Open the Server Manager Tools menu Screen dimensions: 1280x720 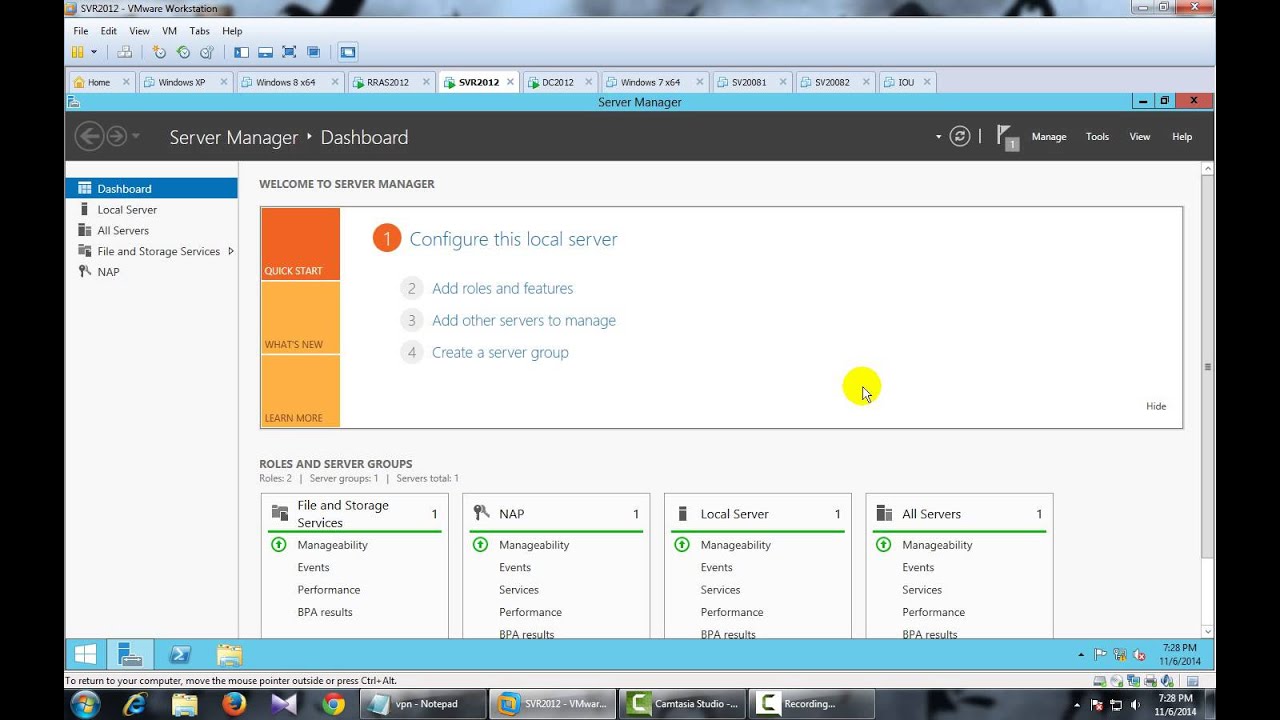[1097, 136]
